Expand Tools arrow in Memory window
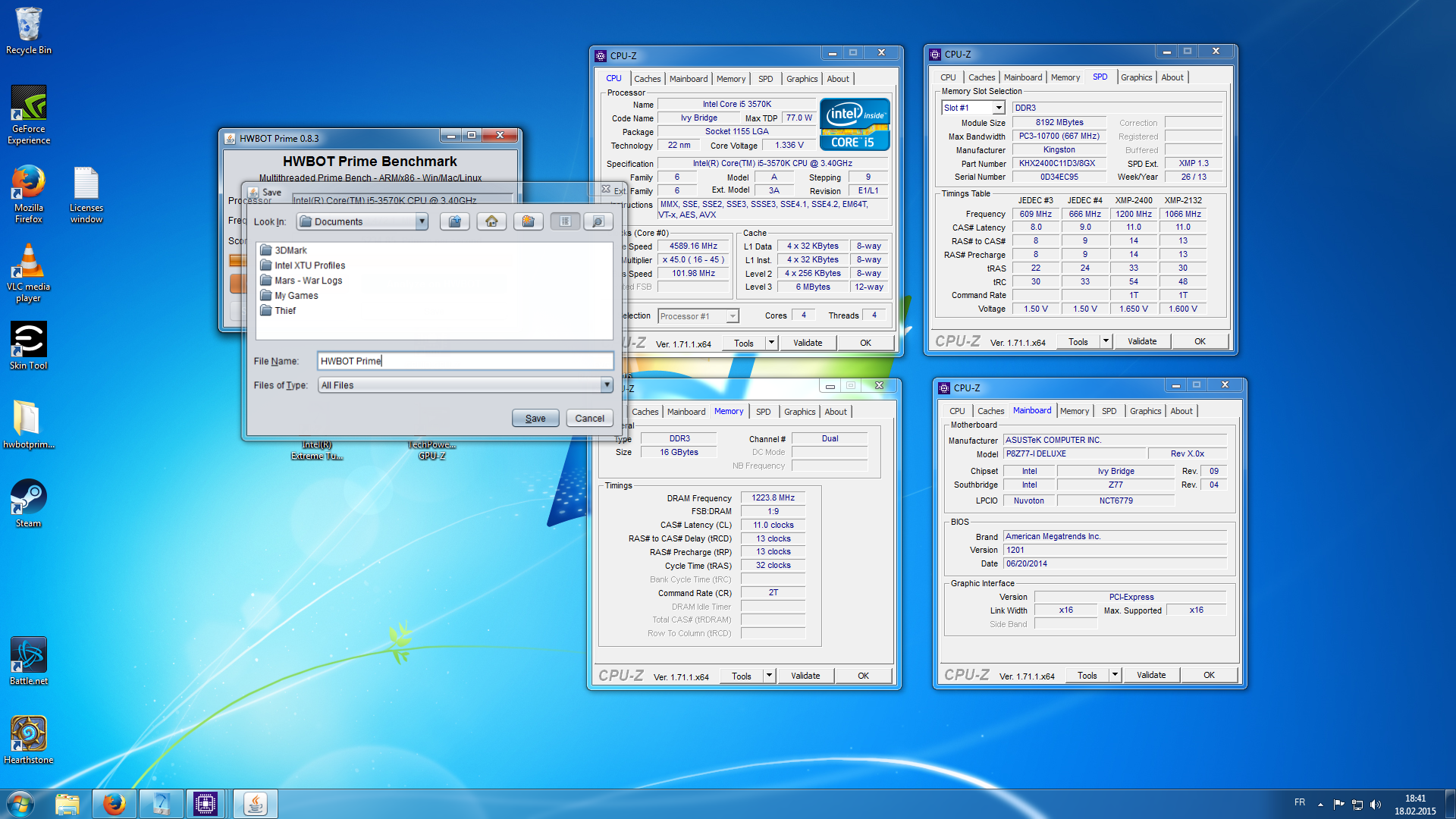 (769, 676)
